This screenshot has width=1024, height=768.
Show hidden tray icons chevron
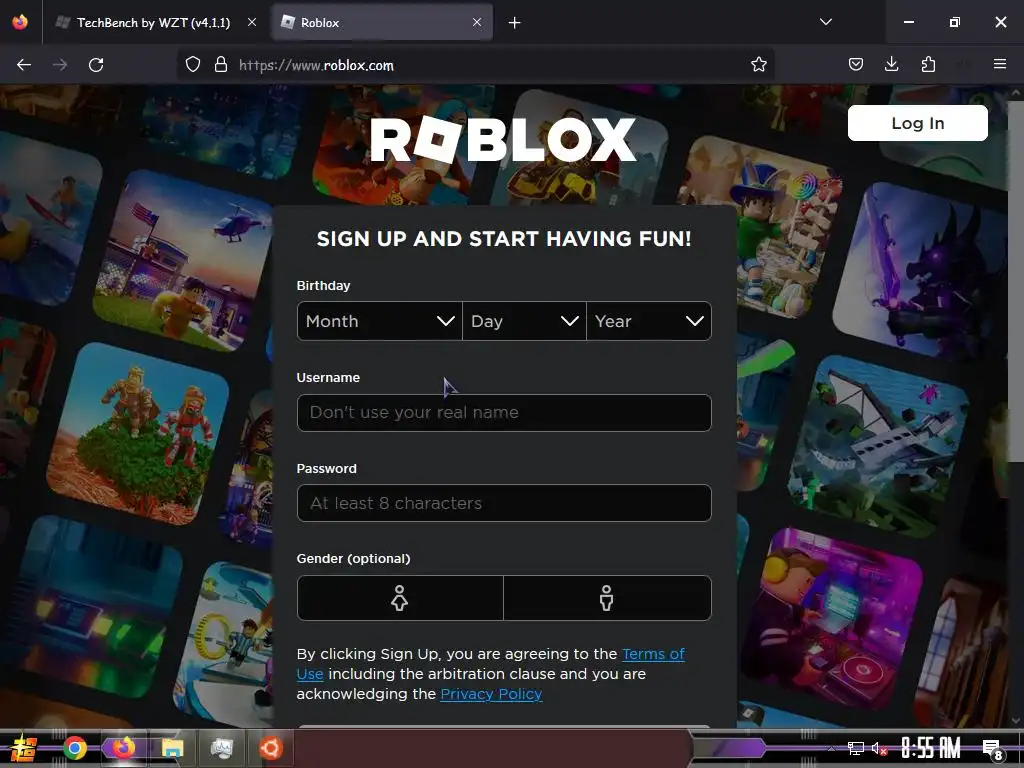tap(831, 748)
